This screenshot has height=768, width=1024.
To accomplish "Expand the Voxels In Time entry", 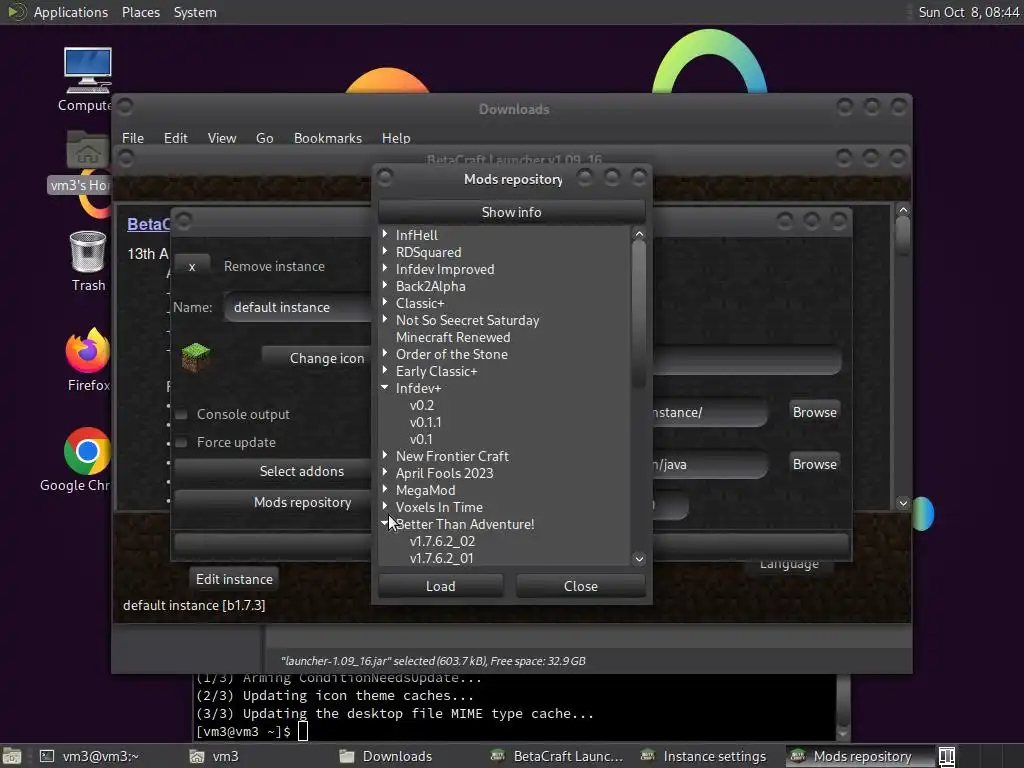I will point(385,505).
